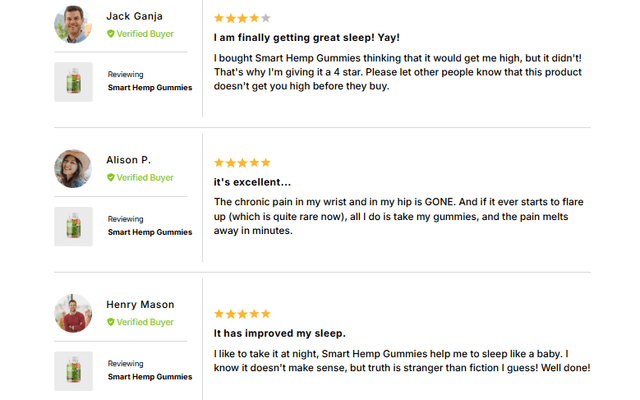Click product bottle thumbnail in Henry Mason's review

point(73,370)
